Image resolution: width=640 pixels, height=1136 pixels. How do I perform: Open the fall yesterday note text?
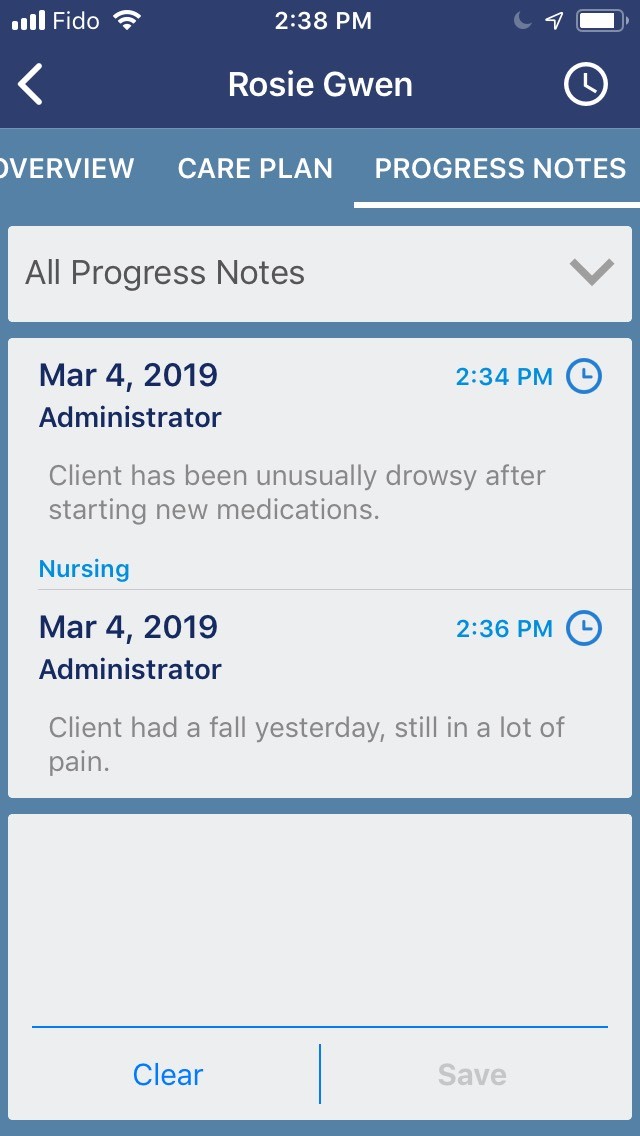pyautogui.click(x=306, y=744)
